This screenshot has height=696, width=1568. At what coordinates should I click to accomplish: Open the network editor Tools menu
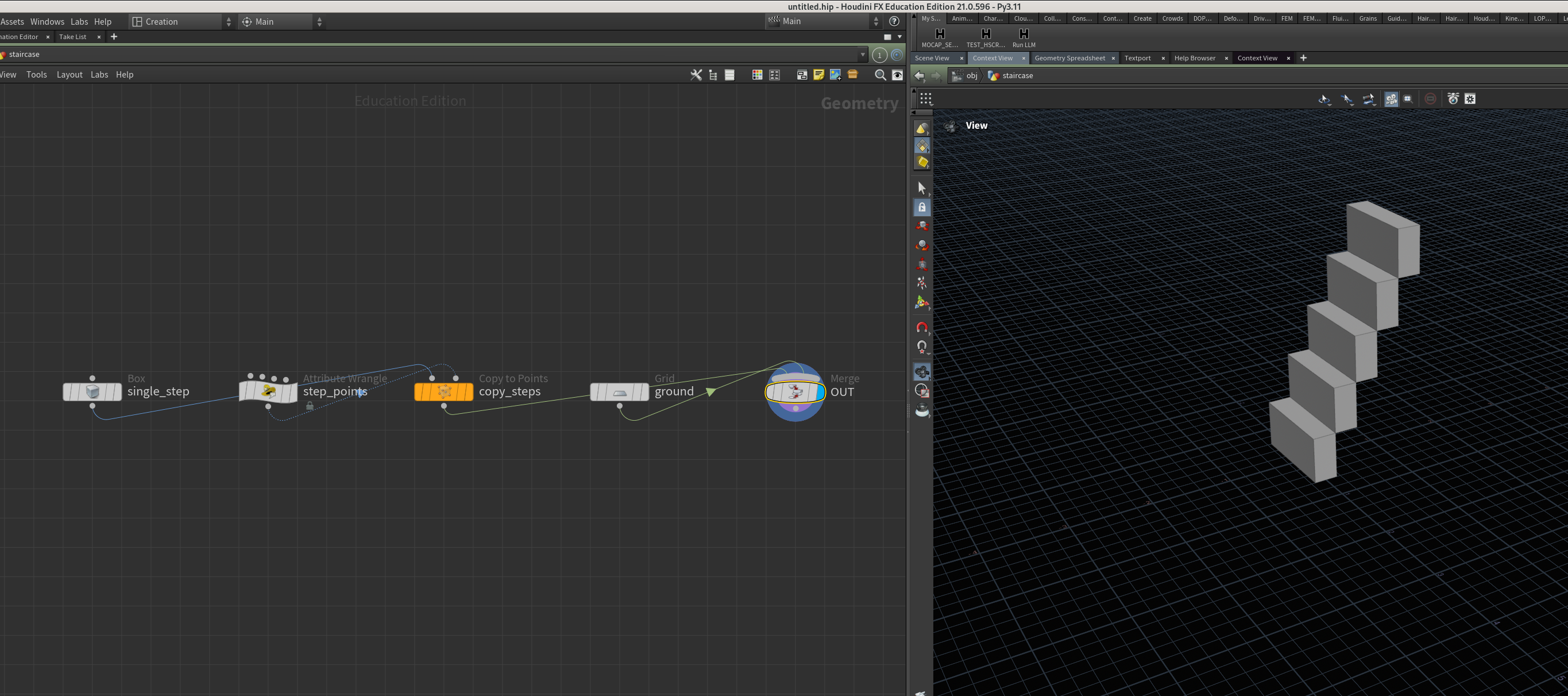click(x=37, y=75)
